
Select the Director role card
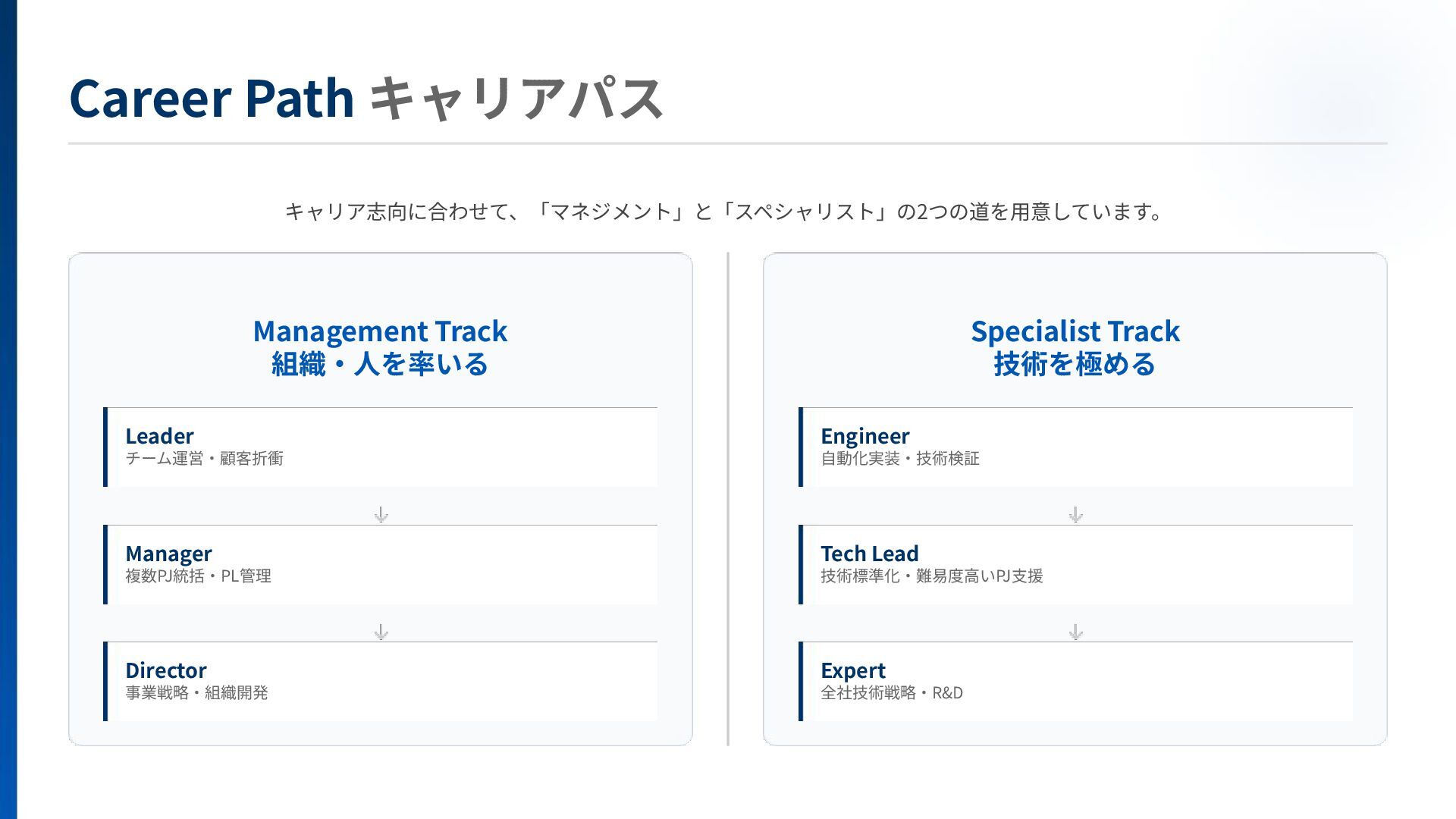pos(381,681)
